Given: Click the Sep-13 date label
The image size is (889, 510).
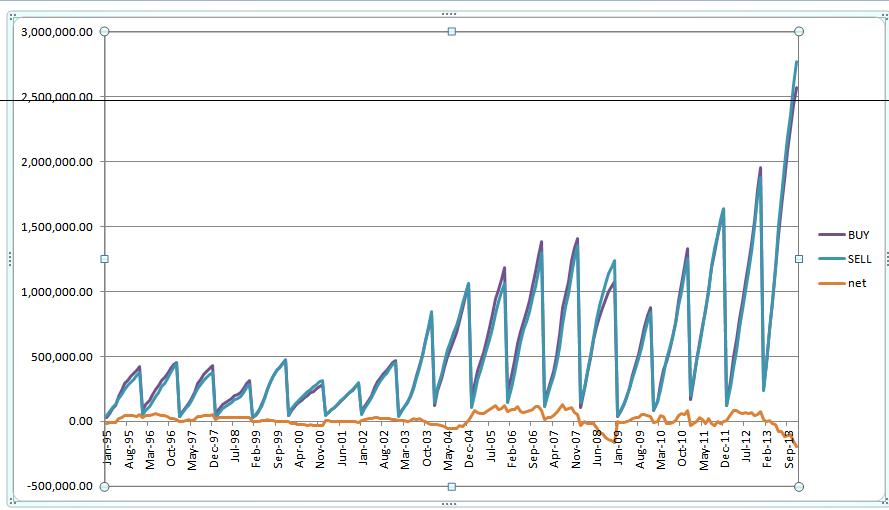Looking at the screenshot, I should point(789,449).
